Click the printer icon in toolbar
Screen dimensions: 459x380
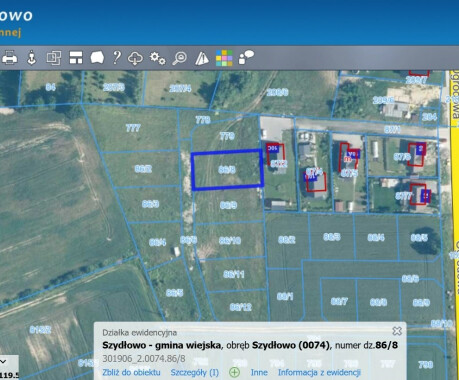coord(9,58)
